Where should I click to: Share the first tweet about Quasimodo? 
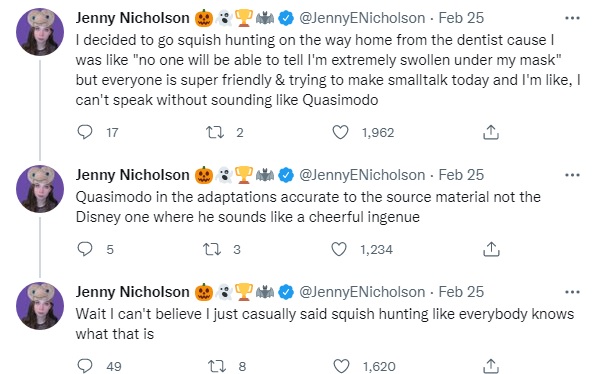491,132
